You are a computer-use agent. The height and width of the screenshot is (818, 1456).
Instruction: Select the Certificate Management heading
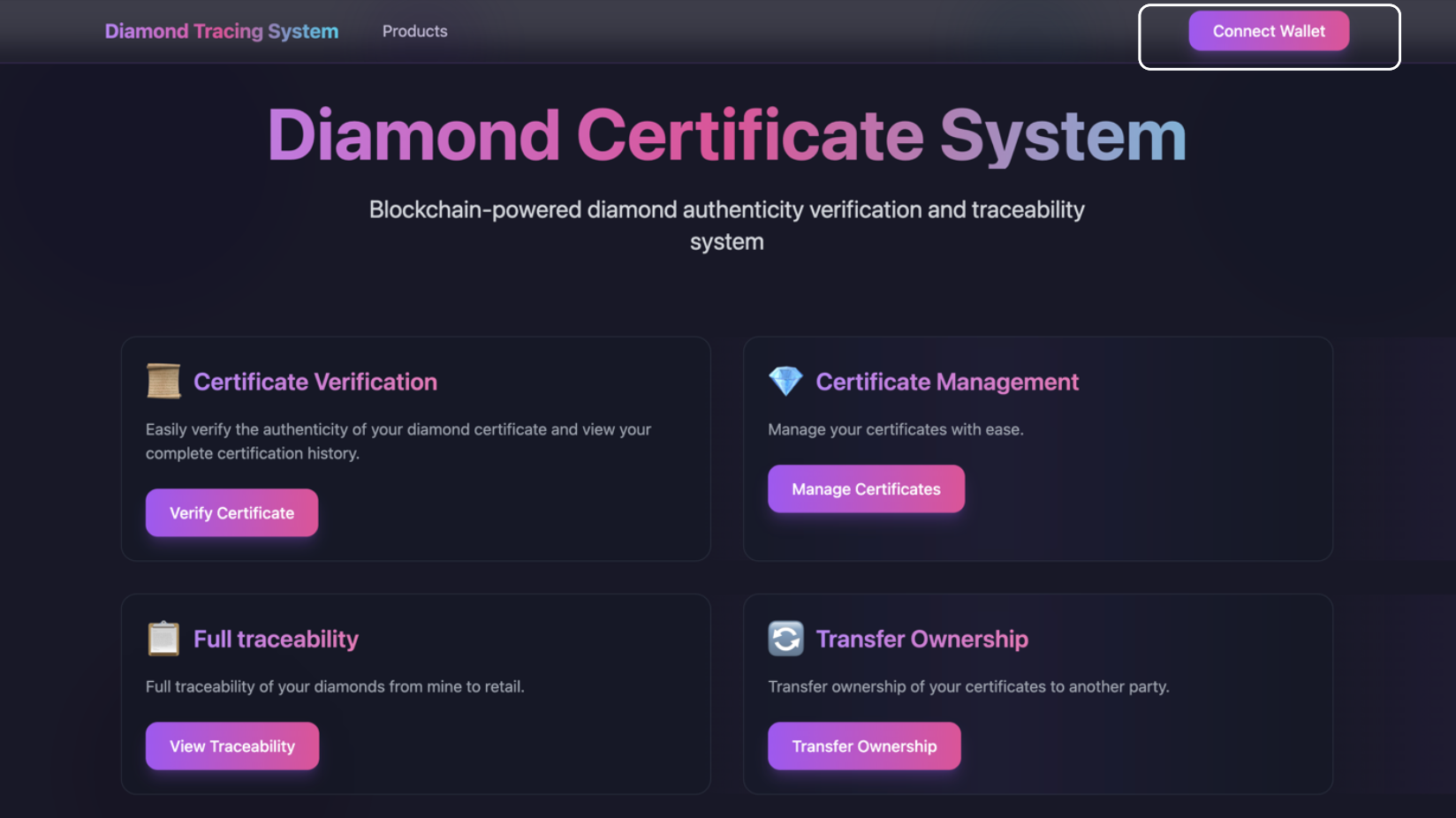pyautogui.click(x=947, y=381)
